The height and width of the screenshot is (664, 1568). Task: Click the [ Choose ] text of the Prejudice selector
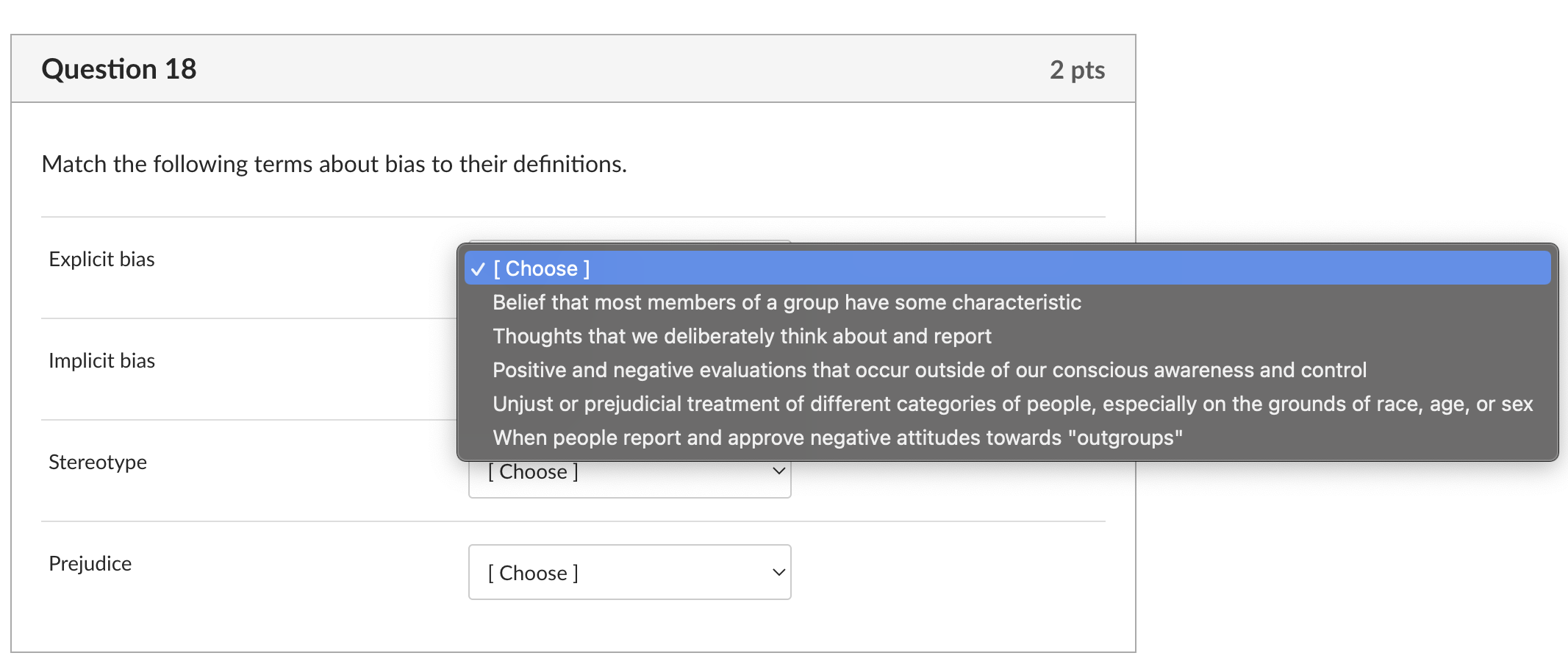pyautogui.click(x=533, y=572)
